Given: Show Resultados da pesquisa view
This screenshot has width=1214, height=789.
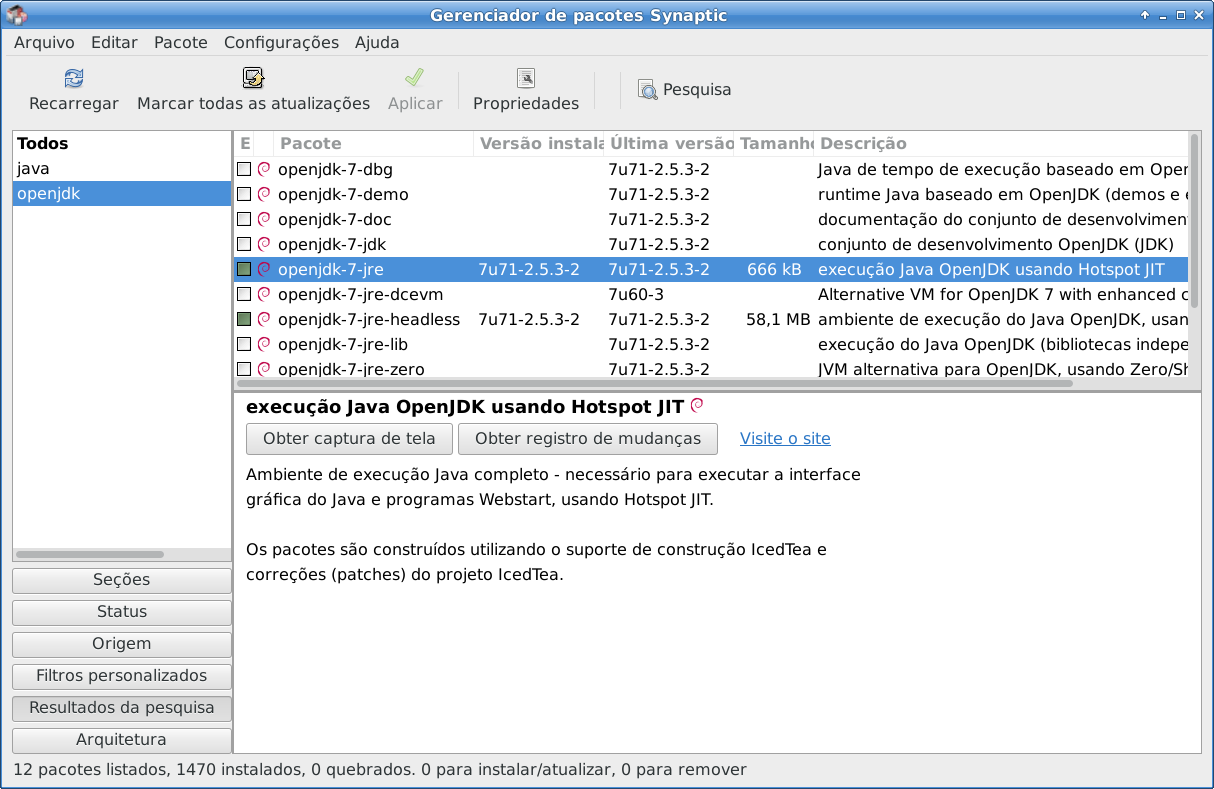Looking at the screenshot, I should (x=122, y=708).
